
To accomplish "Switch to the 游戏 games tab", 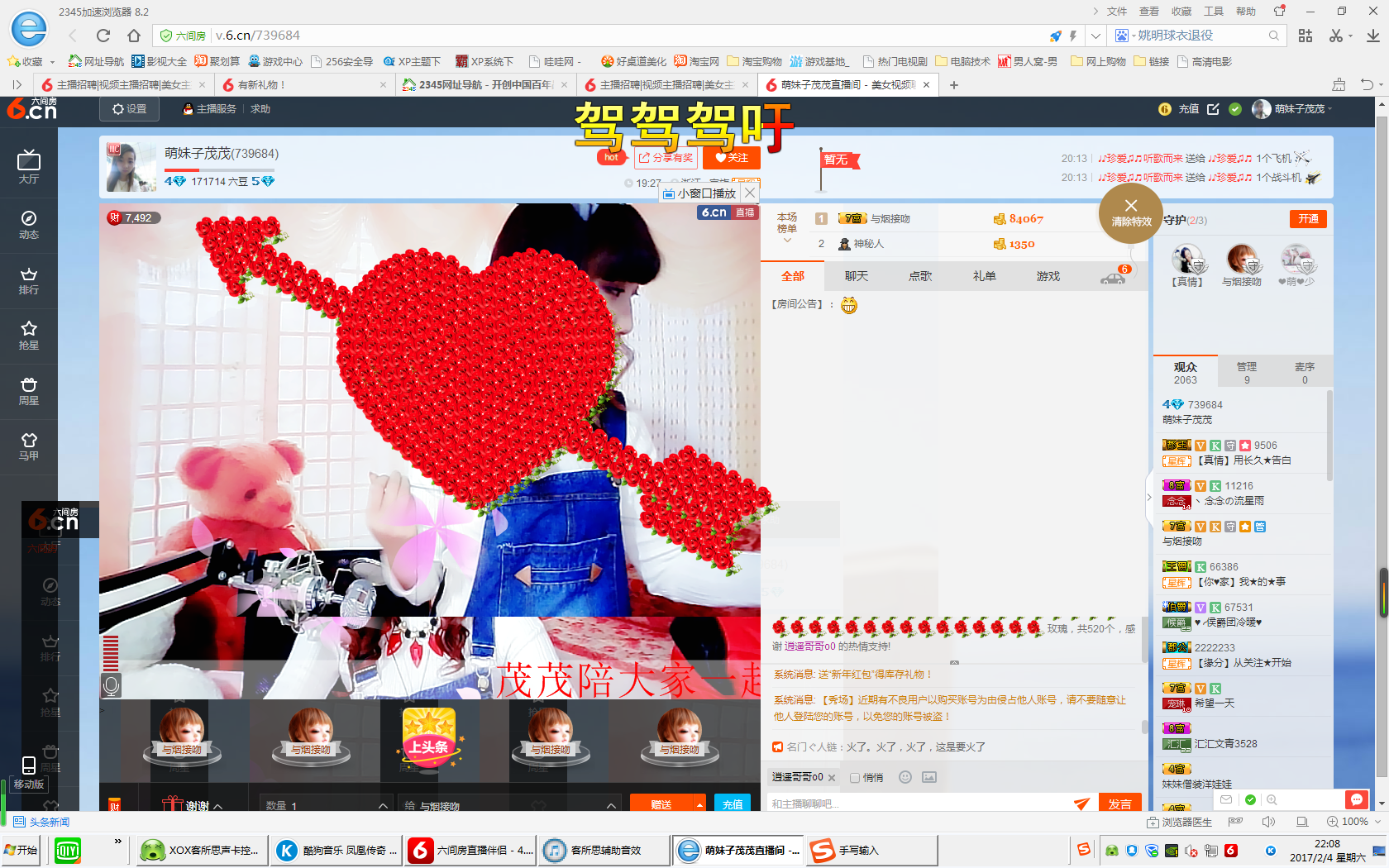I will (x=1048, y=276).
